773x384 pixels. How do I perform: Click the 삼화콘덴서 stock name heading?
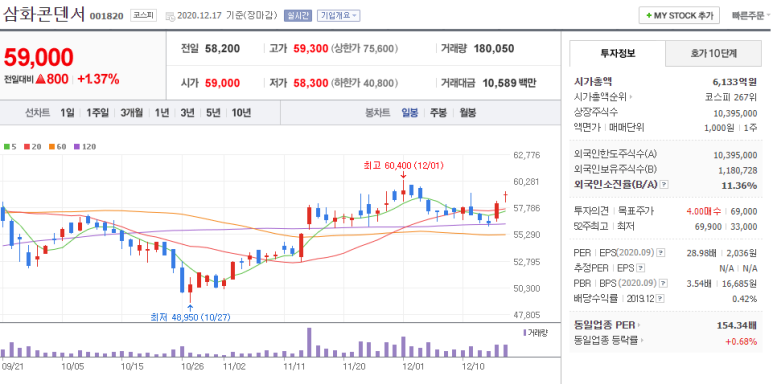44,14
